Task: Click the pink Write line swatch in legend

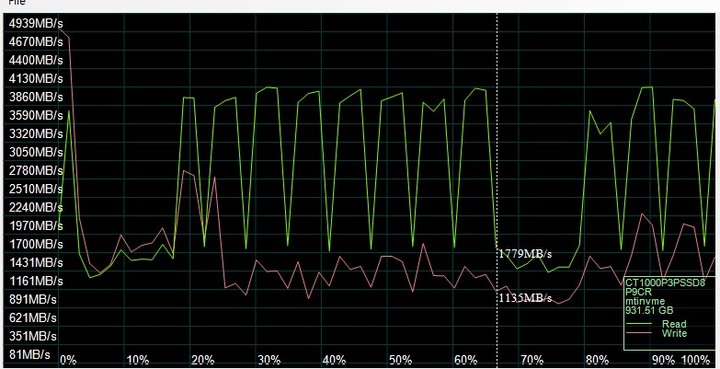Action: [x=639, y=332]
